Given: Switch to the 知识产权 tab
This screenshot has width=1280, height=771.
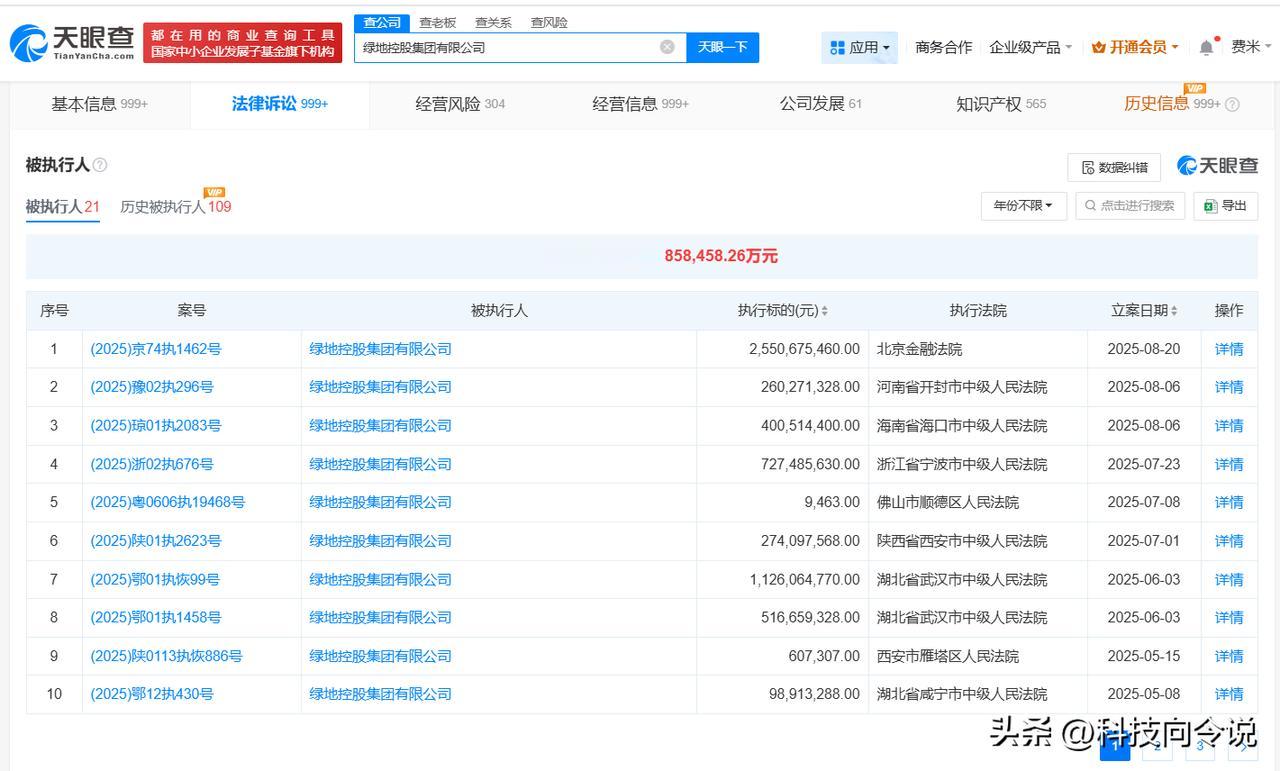Looking at the screenshot, I should point(1001,104).
